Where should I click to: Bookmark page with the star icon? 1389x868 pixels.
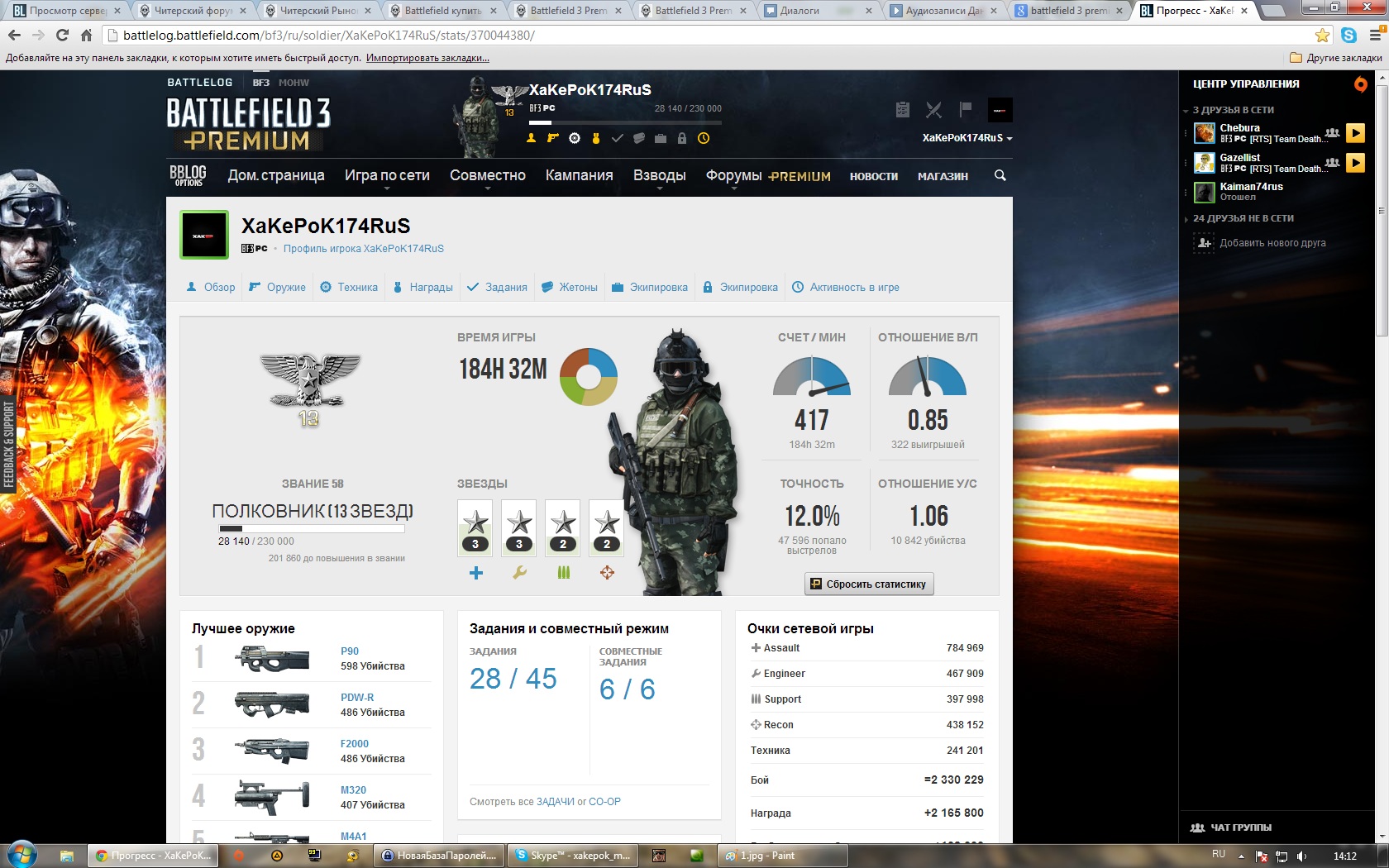(1322, 36)
